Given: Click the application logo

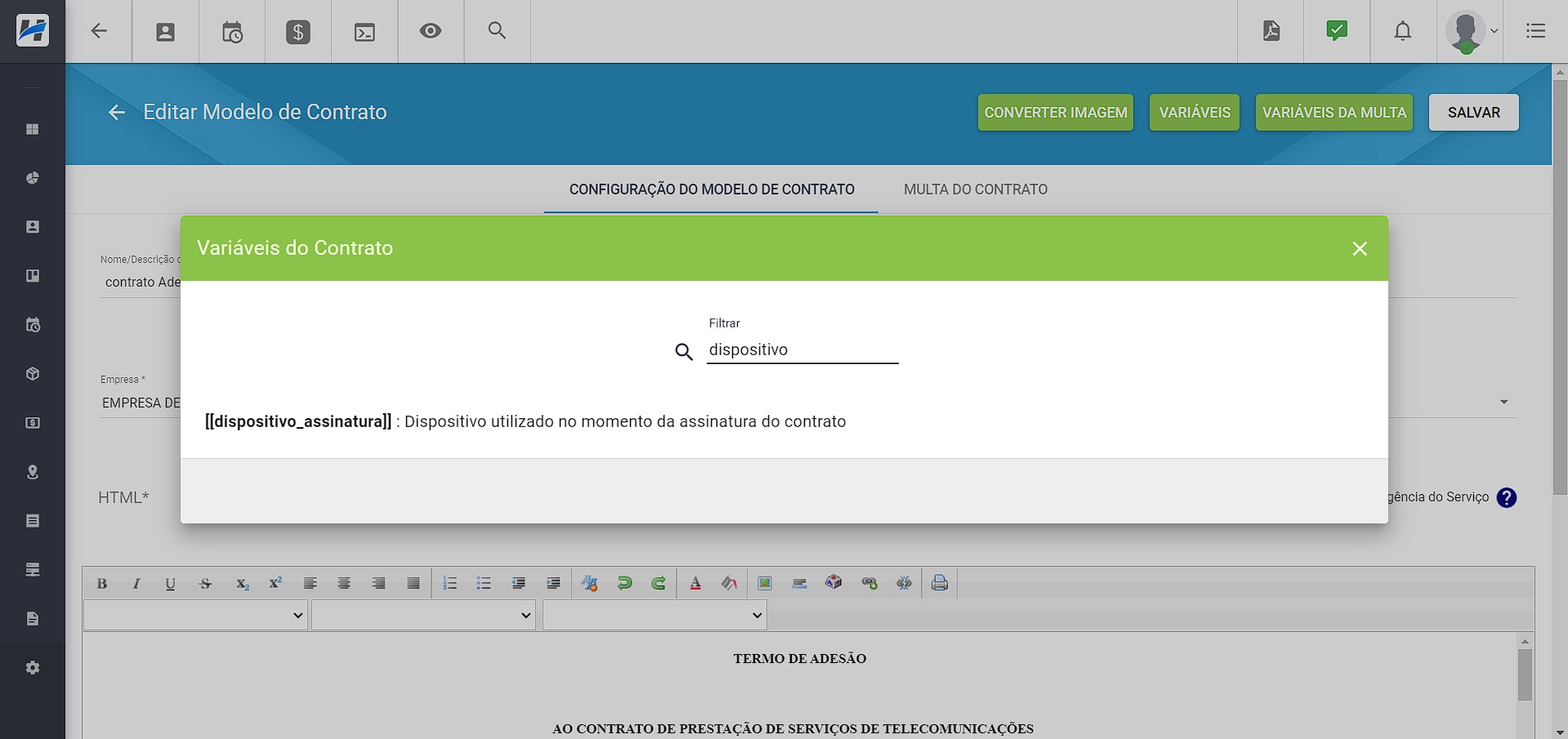Looking at the screenshot, I should [x=33, y=31].
